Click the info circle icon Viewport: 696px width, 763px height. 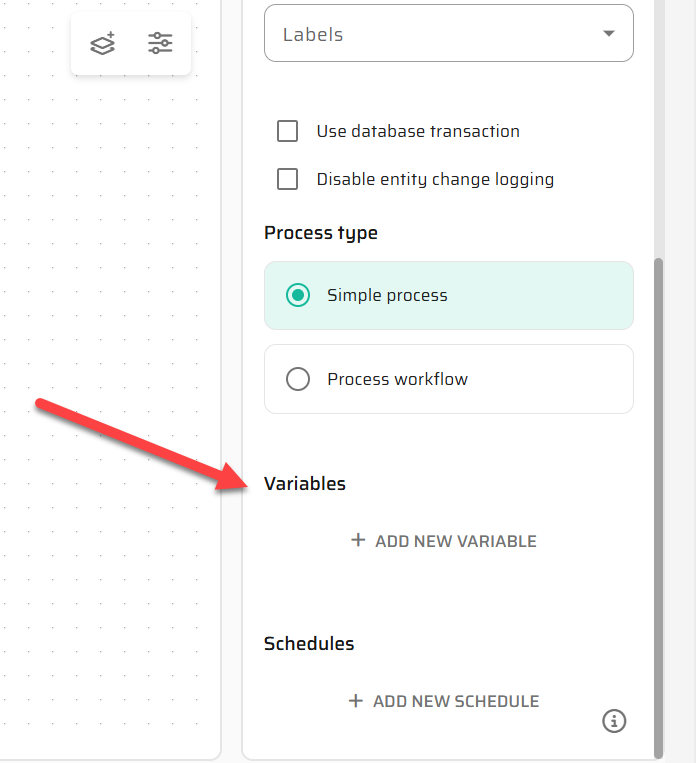click(614, 720)
